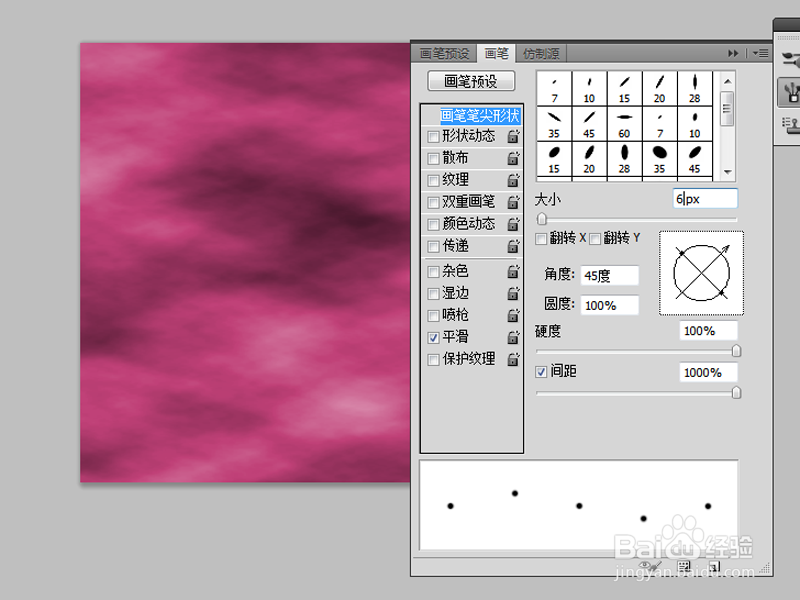Click the brush tip list scrollbar thumb

click(728, 108)
